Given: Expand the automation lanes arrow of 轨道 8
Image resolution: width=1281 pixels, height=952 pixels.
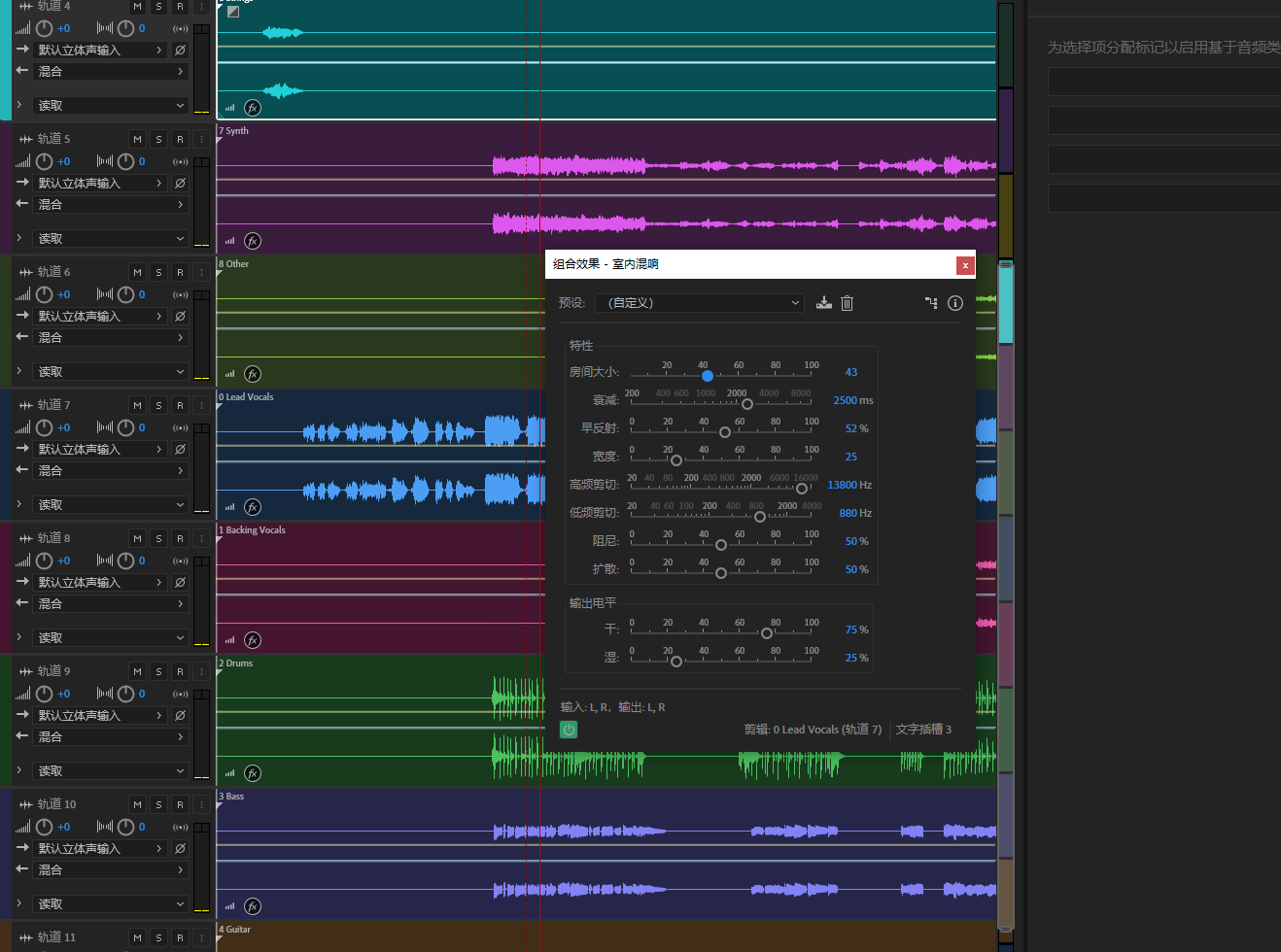Looking at the screenshot, I should (18, 636).
